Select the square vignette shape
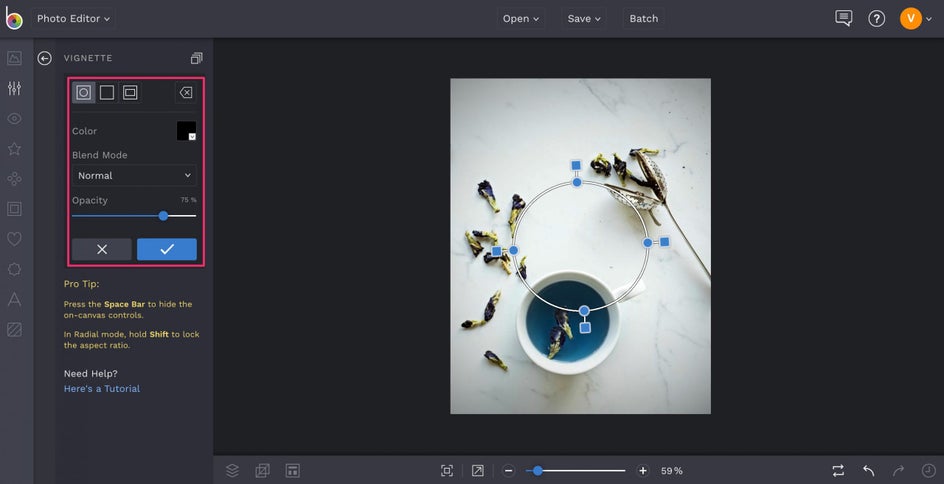Image resolution: width=944 pixels, height=484 pixels. click(107, 92)
